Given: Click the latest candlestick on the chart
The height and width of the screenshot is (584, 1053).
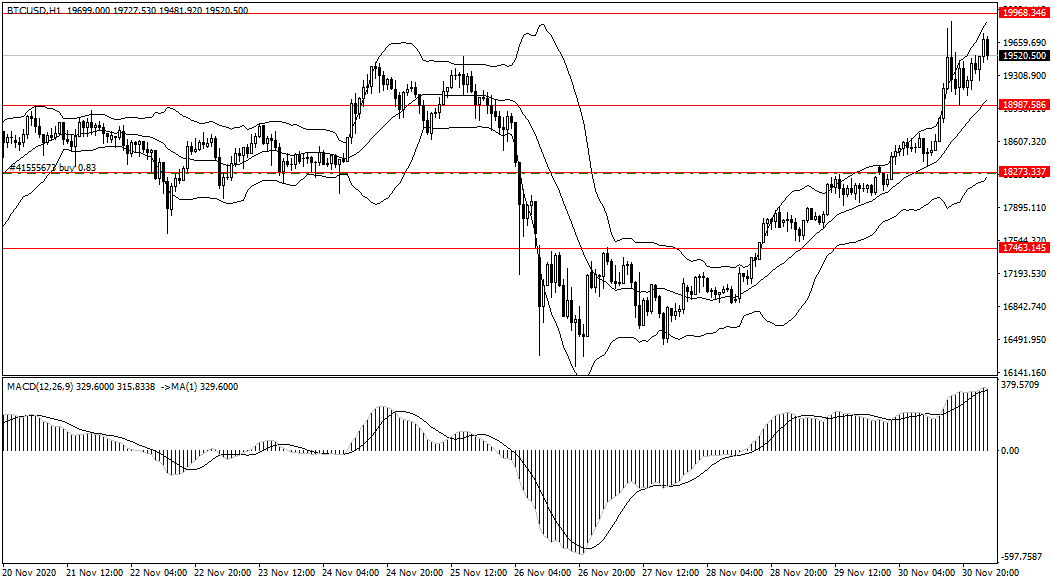Looking at the screenshot, I should 987,46.
